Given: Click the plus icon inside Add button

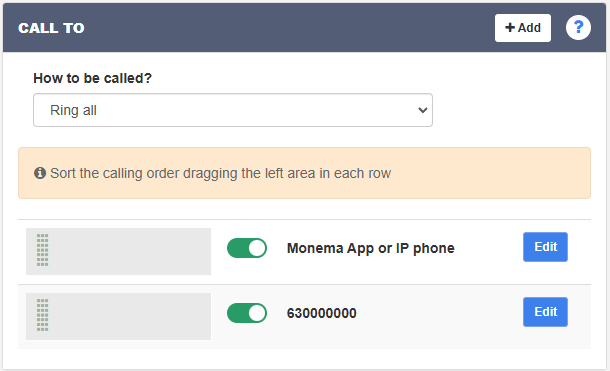Looking at the screenshot, I should tap(510, 28).
